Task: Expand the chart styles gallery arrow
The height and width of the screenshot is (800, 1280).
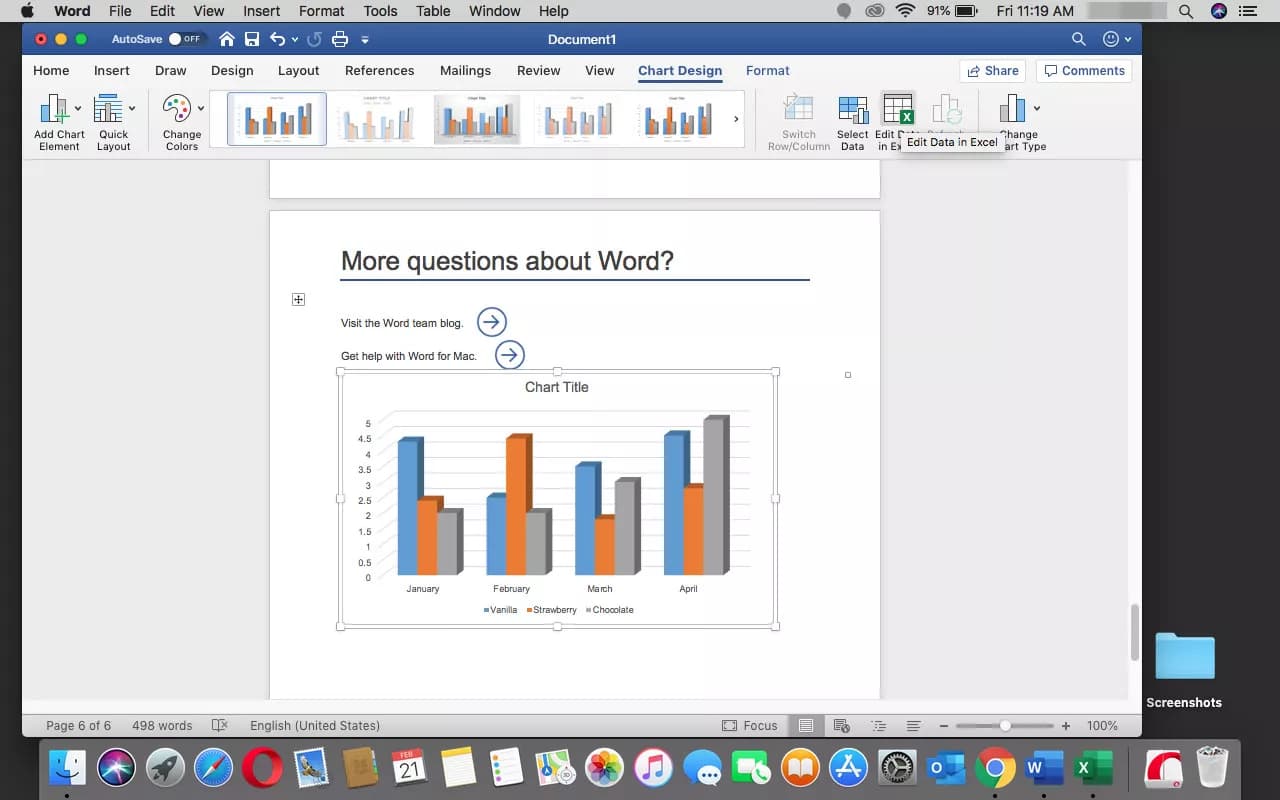Action: (736, 119)
